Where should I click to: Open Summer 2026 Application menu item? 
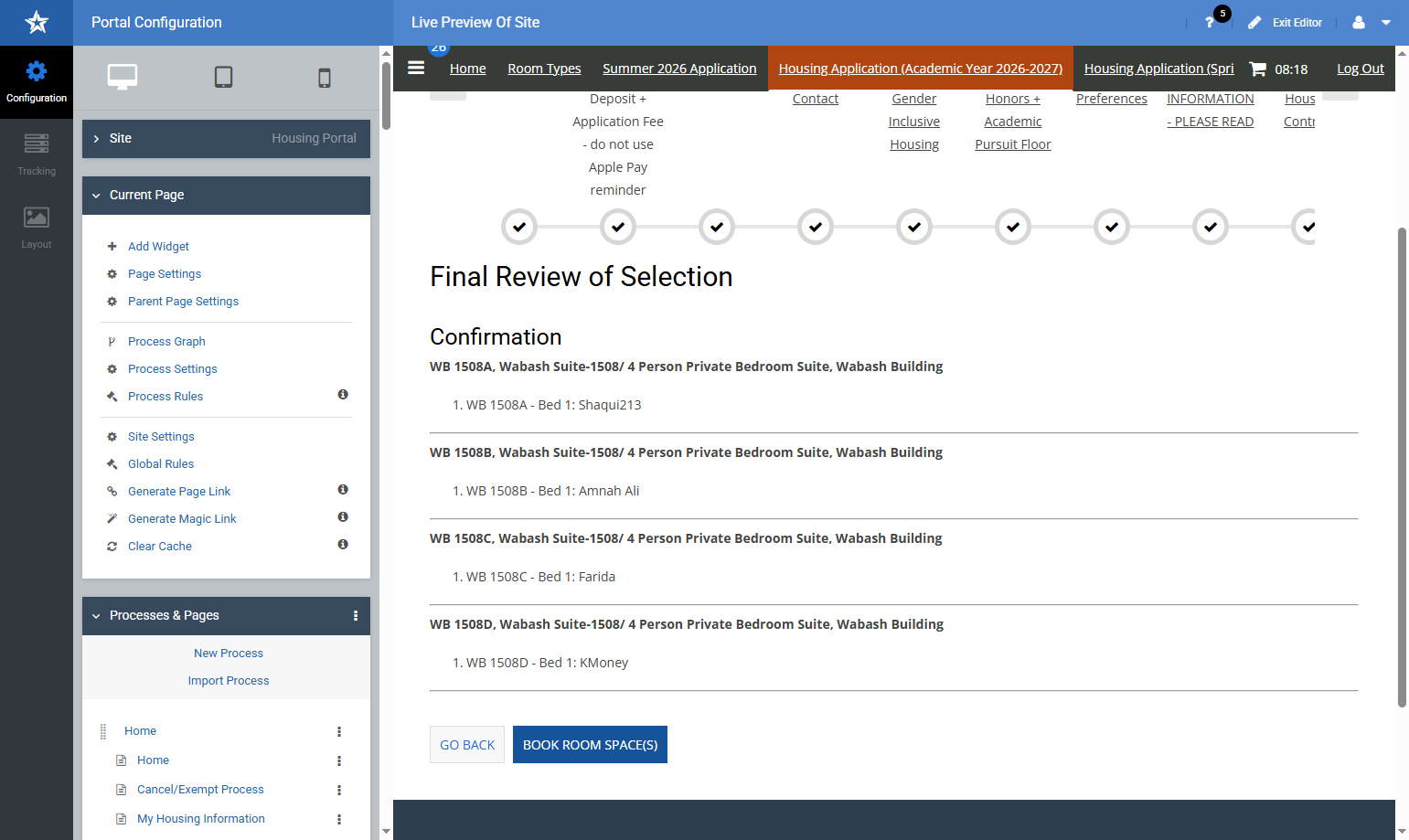(679, 69)
